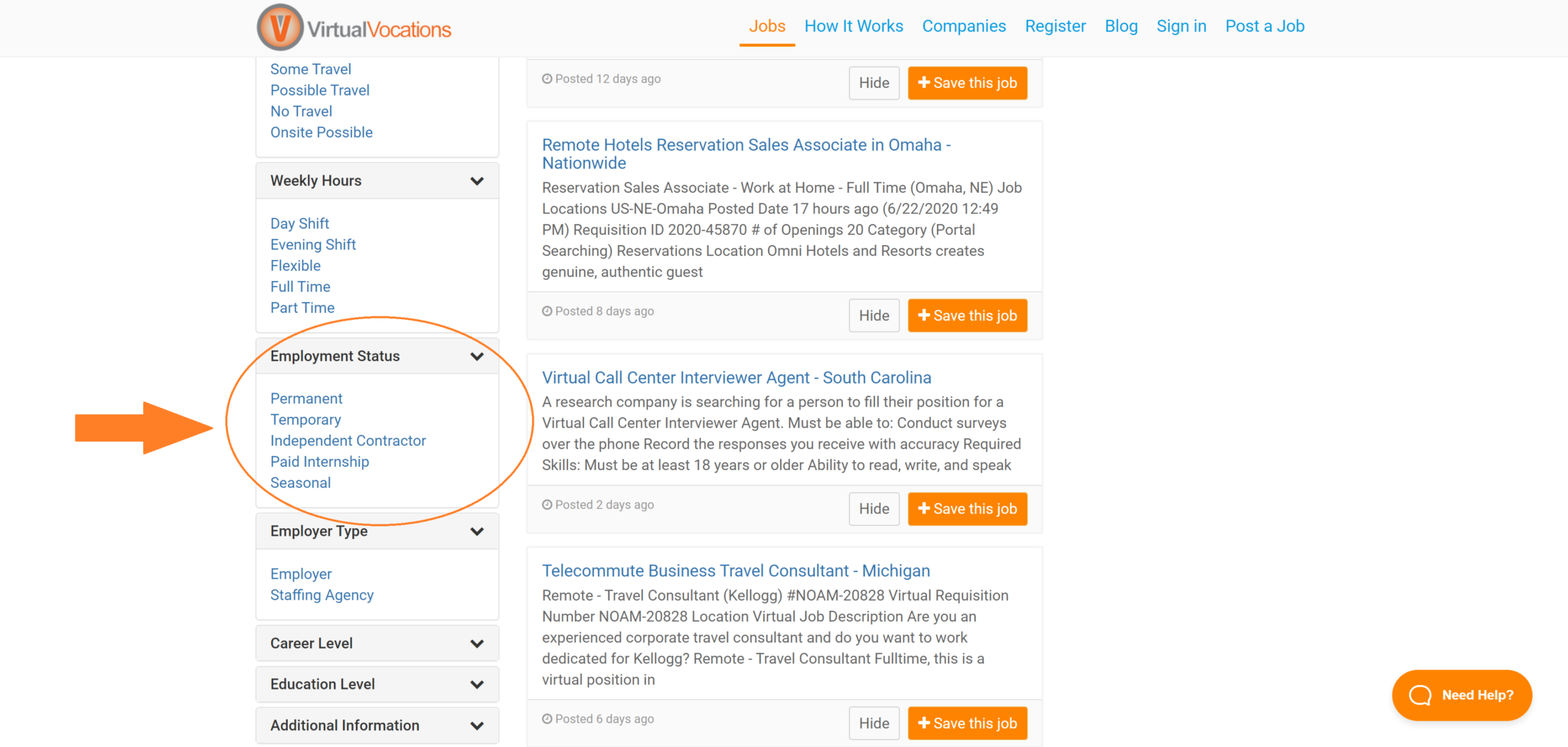Open Remote Hotels Reservation Sales Associate job
This screenshot has width=1568, height=747.
(x=746, y=154)
